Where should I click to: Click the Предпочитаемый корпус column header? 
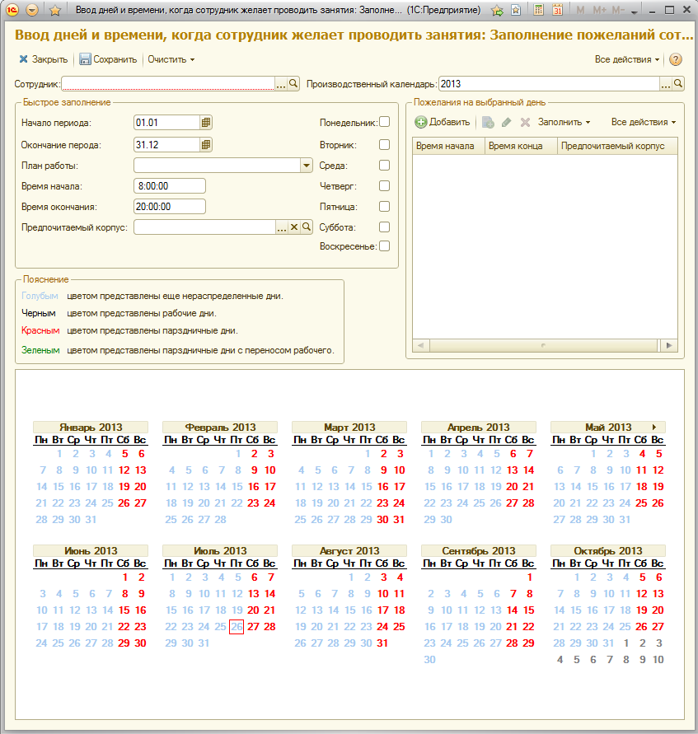click(617, 146)
